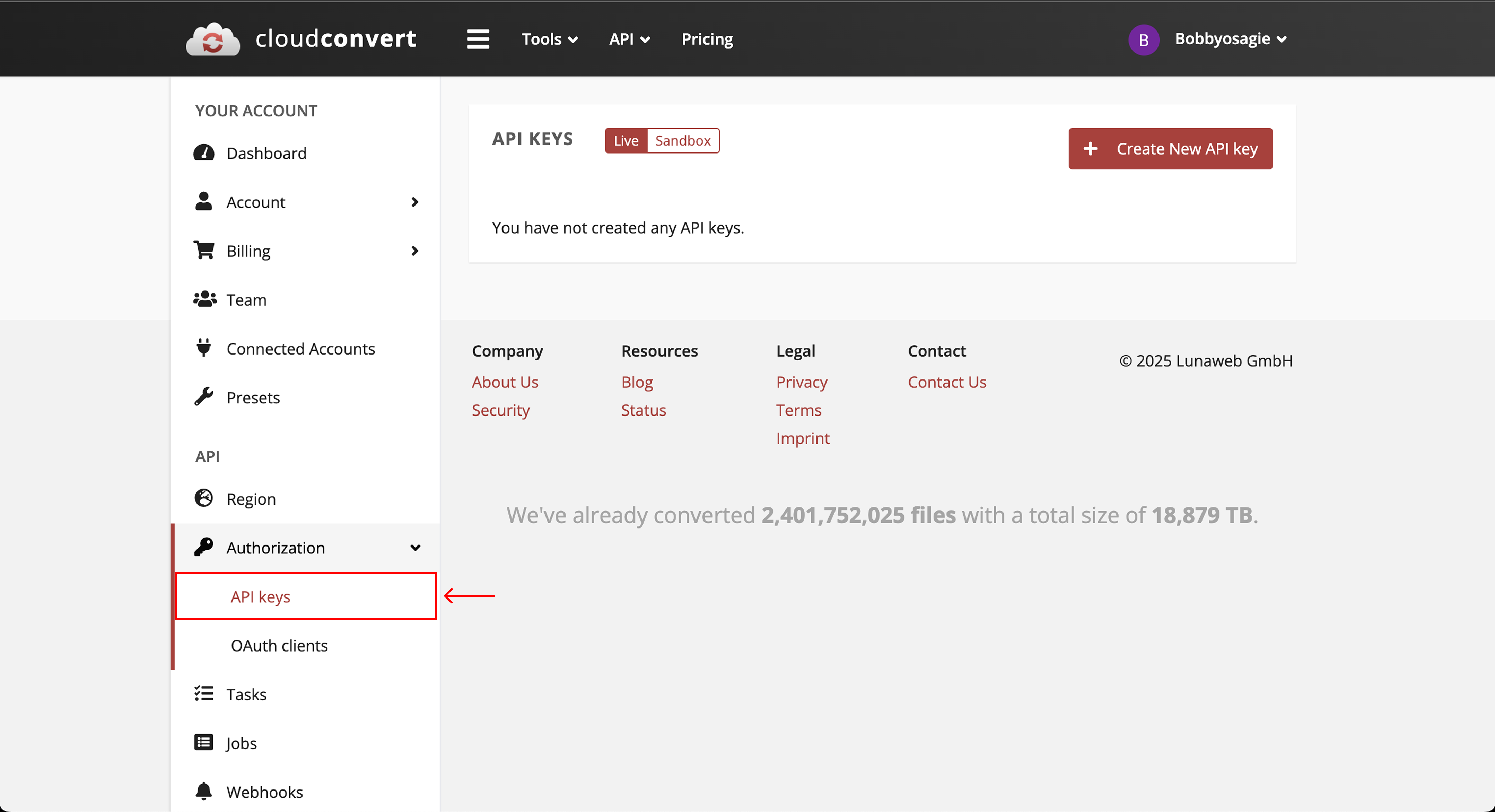Open the Tools dropdown menu
The image size is (1495, 812).
point(549,39)
